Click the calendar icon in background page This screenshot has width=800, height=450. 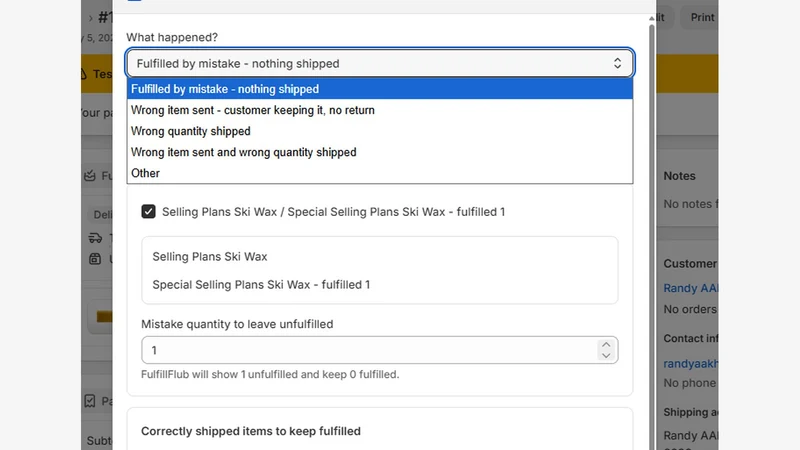[95, 259]
